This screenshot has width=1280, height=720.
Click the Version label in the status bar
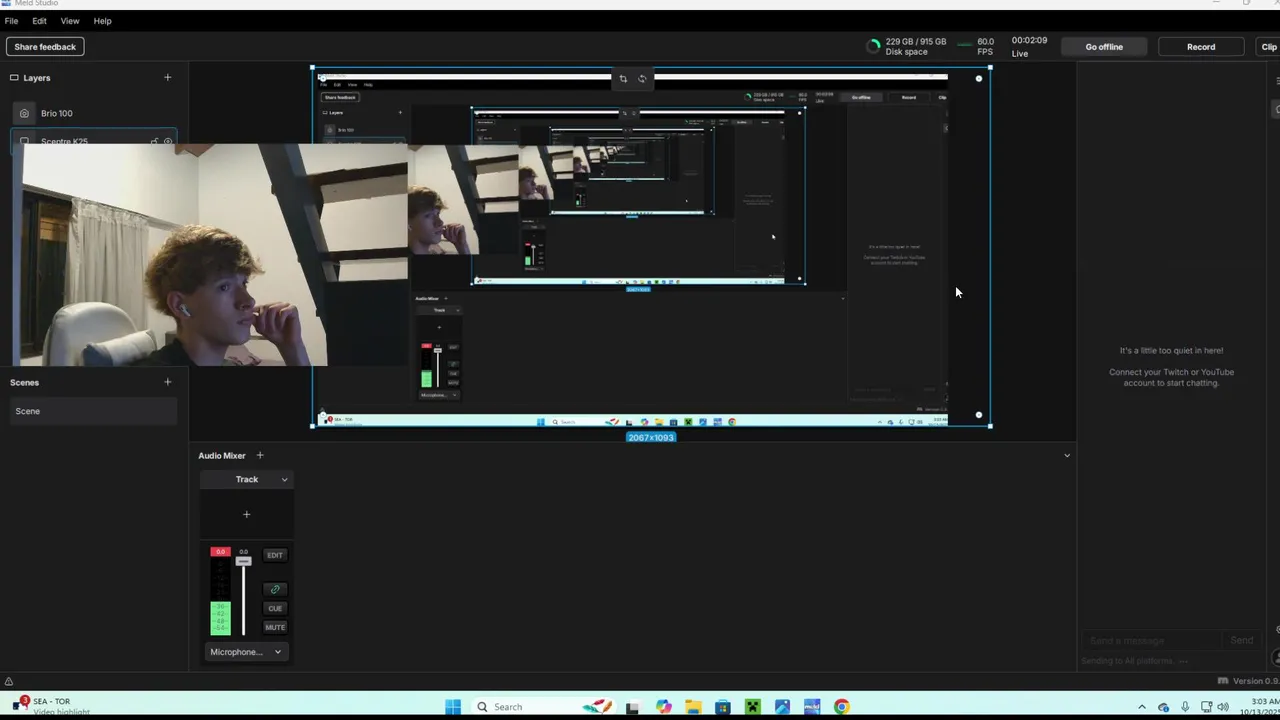[1254, 681]
